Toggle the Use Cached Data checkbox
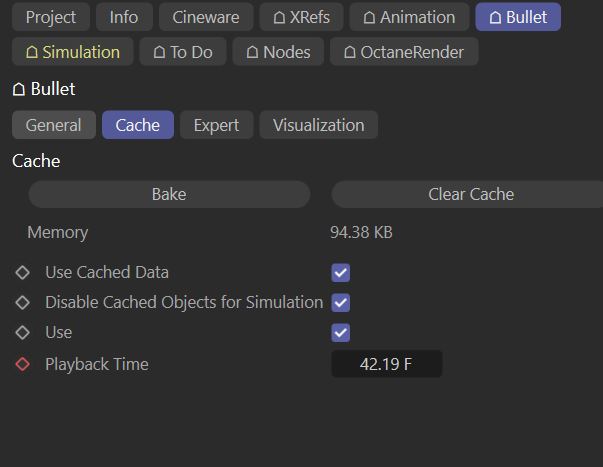The image size is (603, 467). (341, 273)
